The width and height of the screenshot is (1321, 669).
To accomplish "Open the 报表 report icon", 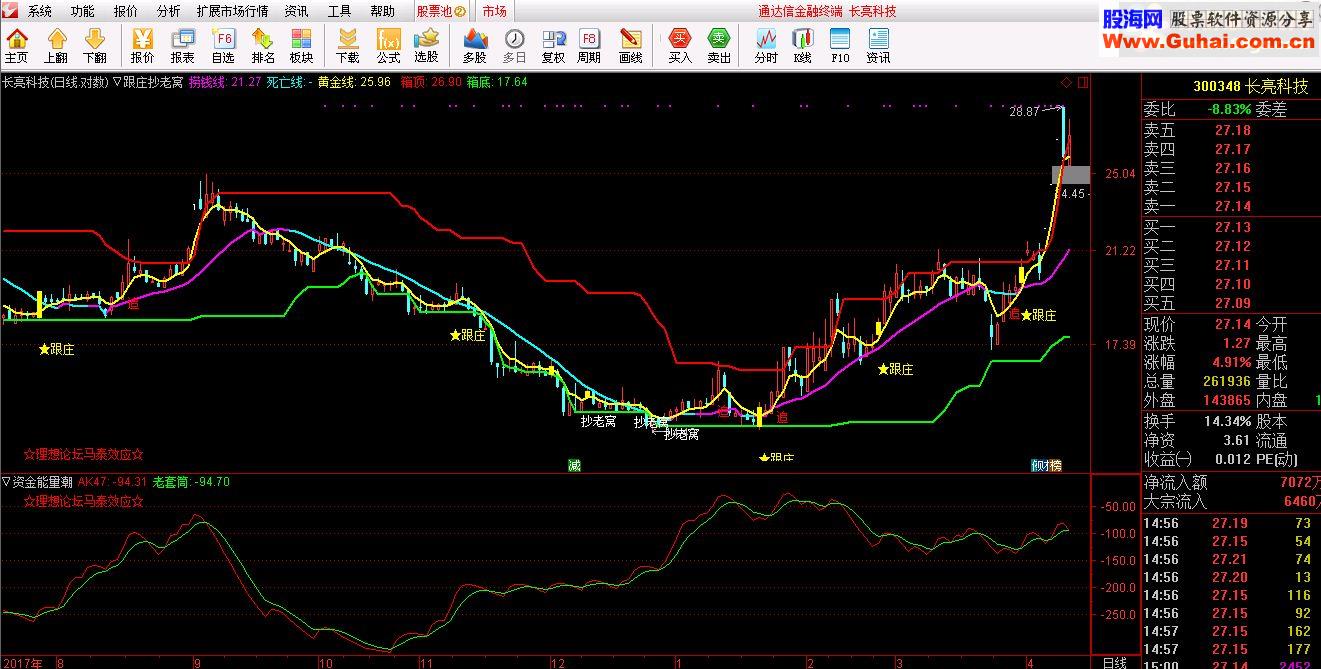I will coord(183,45).
